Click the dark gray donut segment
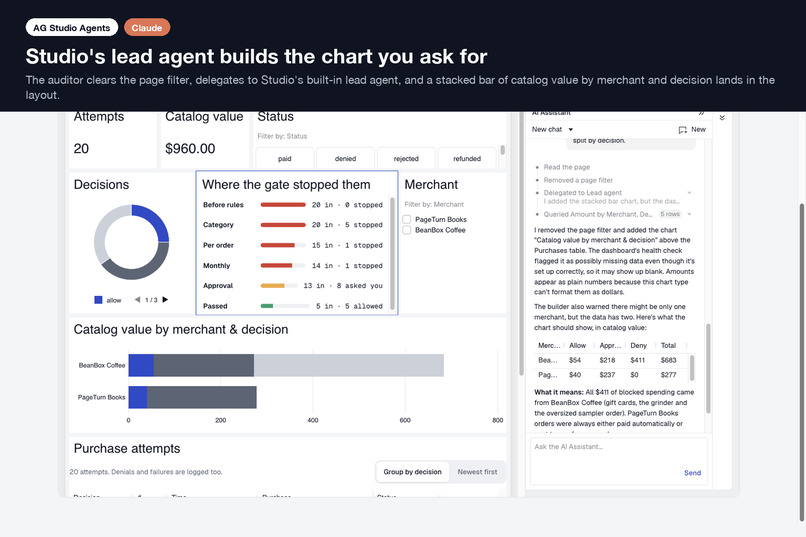 [x=140, y=267]
